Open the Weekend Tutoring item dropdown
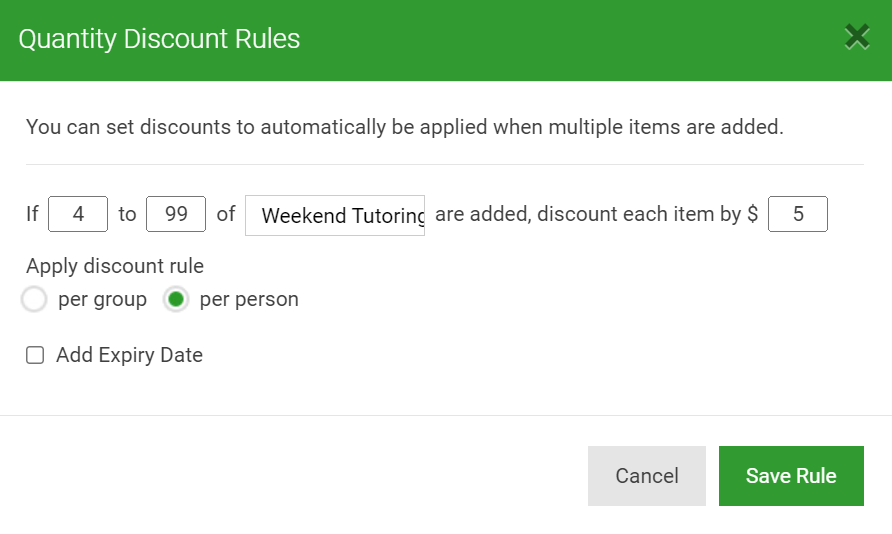The width and height of the screenshot is (892, 534). coord(335,215)
